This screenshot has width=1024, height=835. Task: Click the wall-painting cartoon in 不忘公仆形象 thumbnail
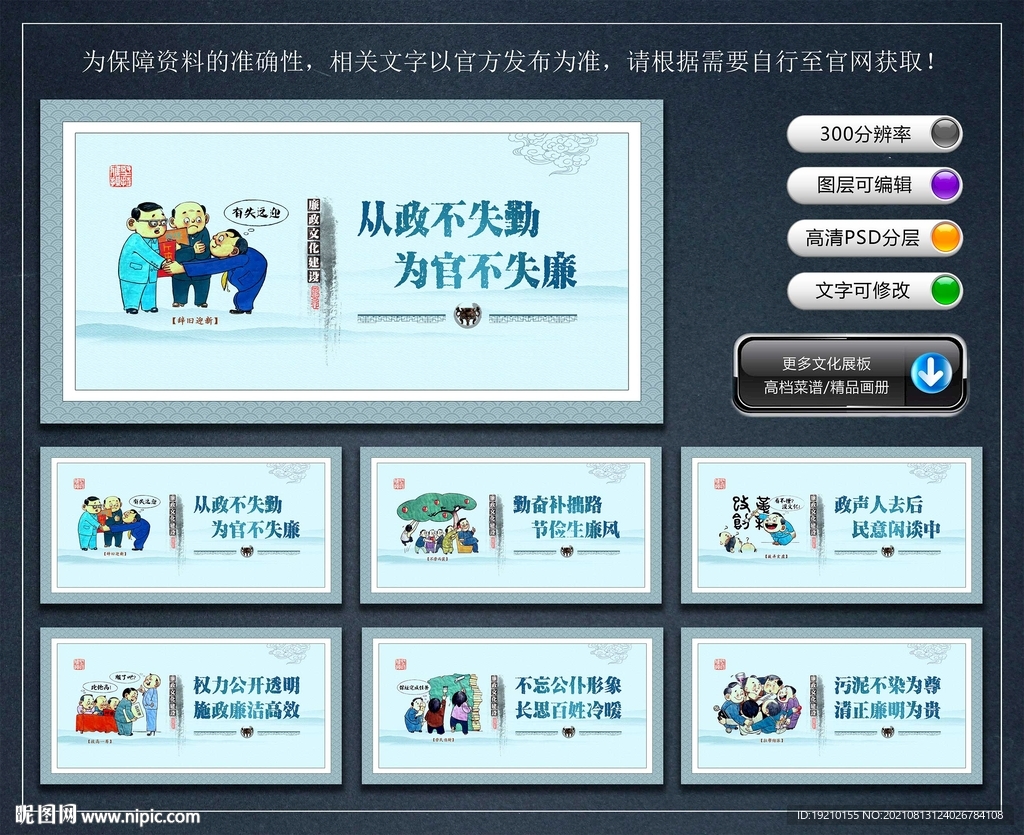(440, 704)
